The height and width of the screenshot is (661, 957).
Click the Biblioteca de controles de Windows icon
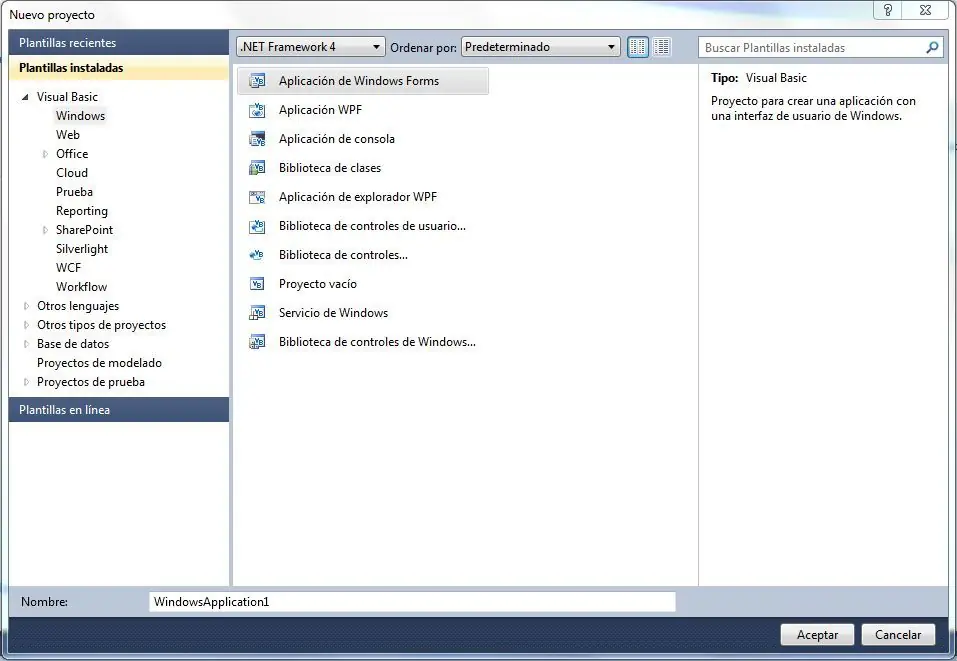click(x=258, y=342)
